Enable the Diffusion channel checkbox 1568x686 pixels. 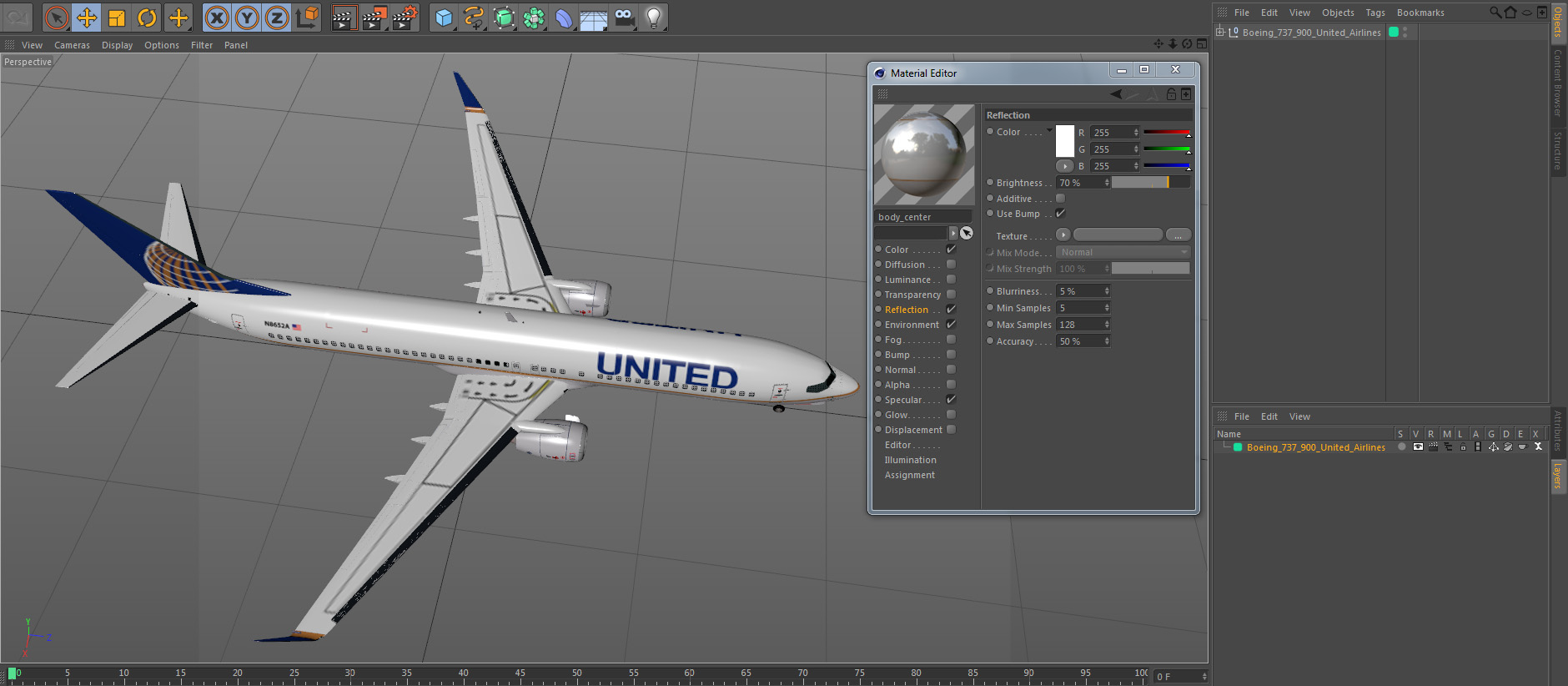(x=951, y=265)
